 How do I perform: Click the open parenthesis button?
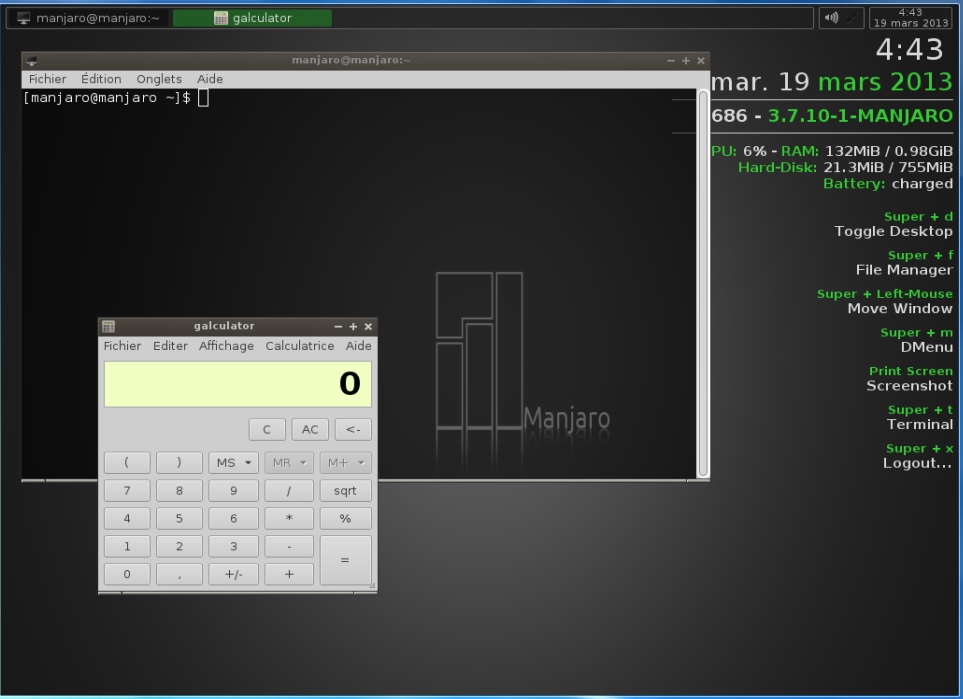(127, 463)
